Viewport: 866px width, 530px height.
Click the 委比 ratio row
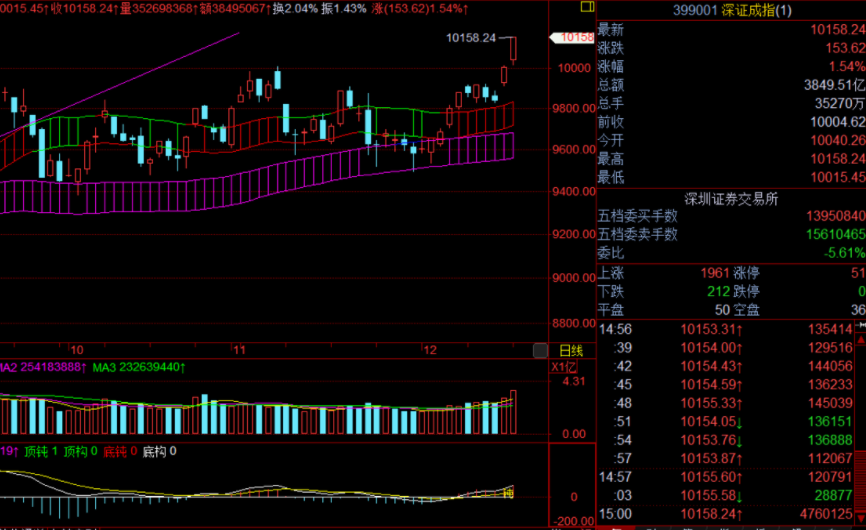coord(731,252)
